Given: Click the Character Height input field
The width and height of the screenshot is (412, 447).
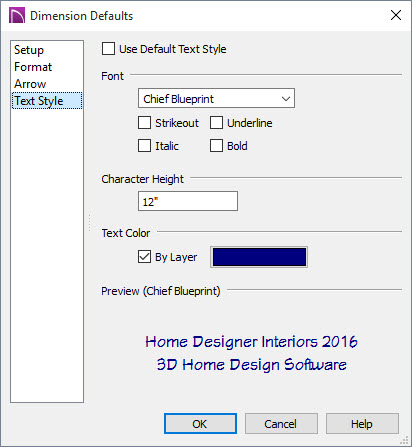Looking at the screenshot, I should 188,201.
